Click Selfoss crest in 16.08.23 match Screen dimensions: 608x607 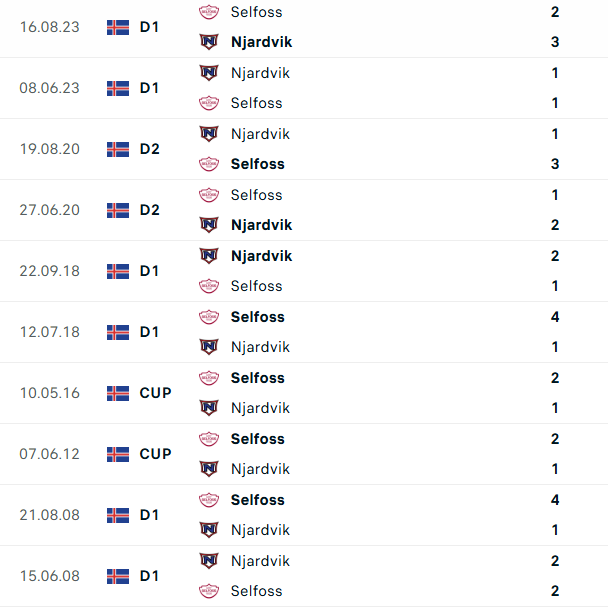coord(209,12)
